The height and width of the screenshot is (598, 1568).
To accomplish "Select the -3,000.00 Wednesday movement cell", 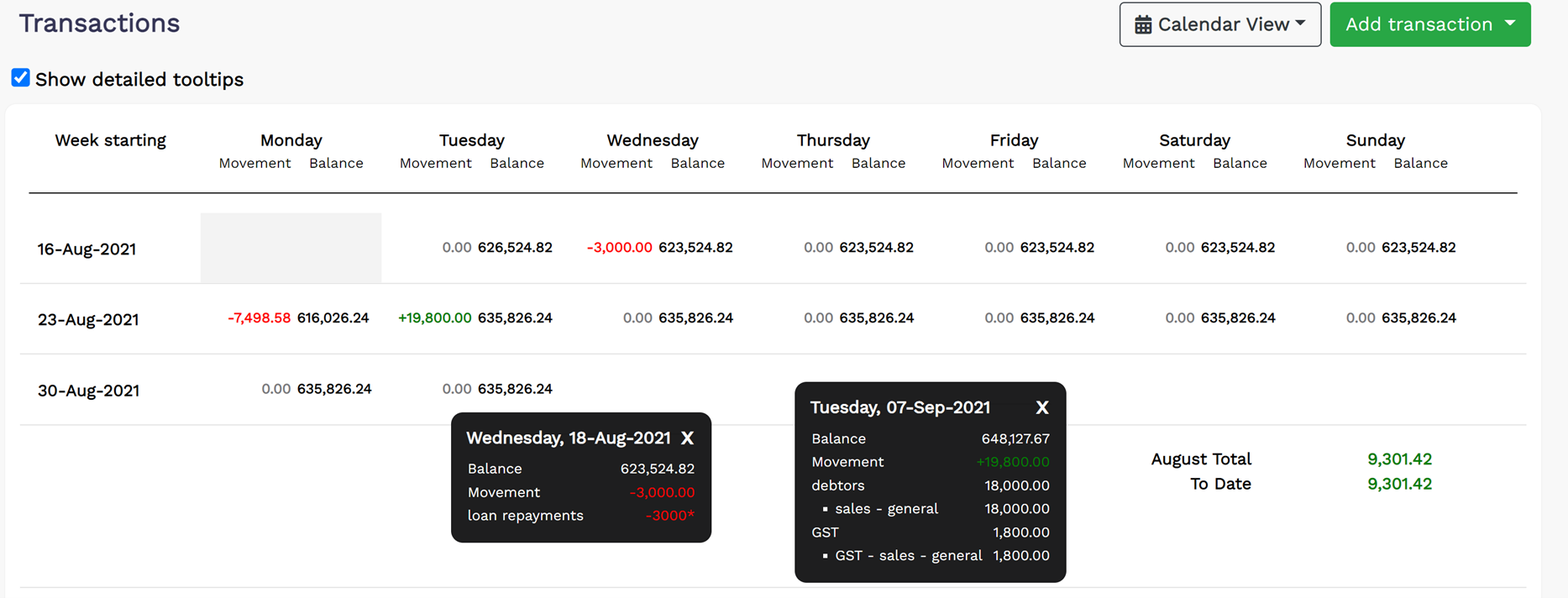I will tap(620, 247).
